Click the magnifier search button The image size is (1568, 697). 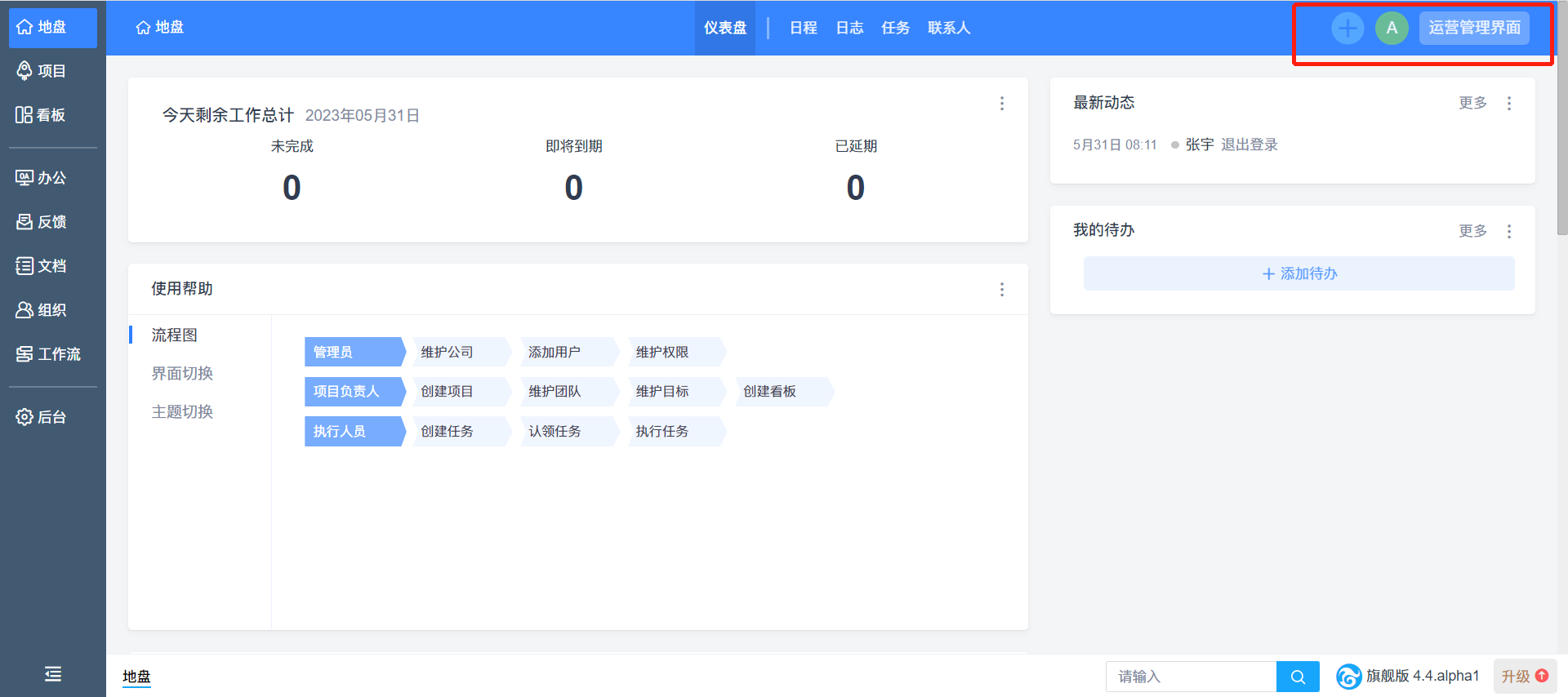[x=1298, y=677]
